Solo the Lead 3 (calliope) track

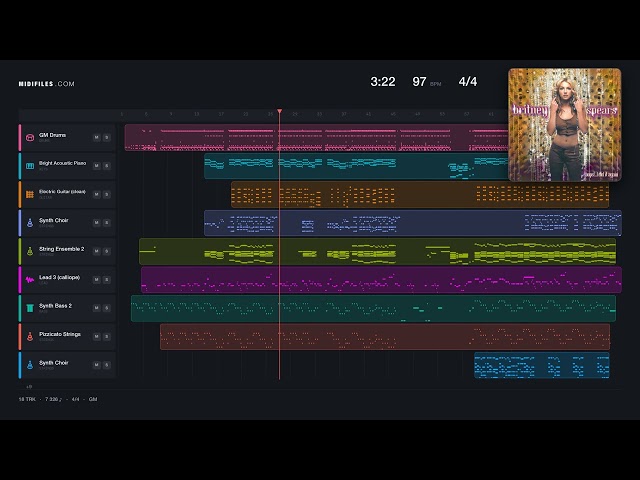coord(107,280)
